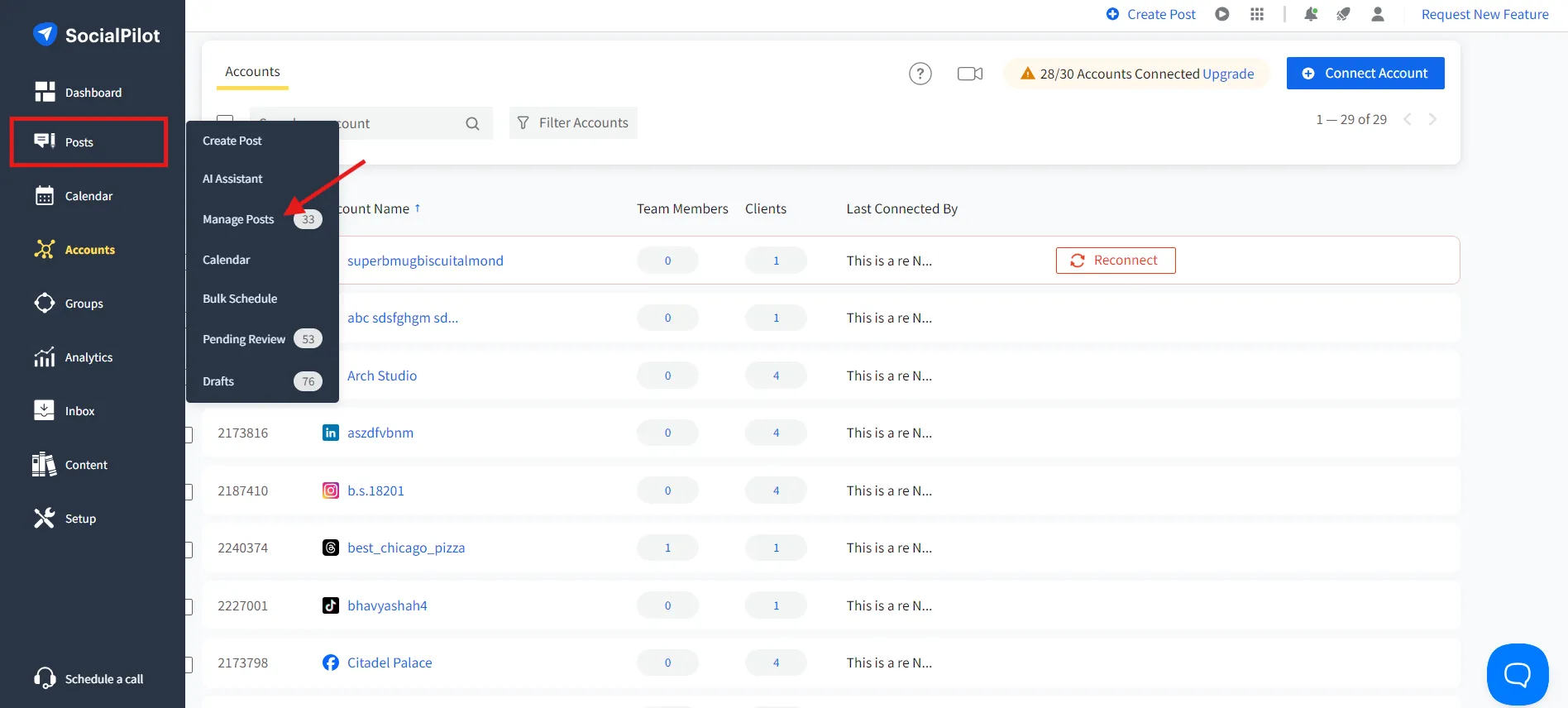This screenshot has width=1568, height=708.
Task: Open the Content library icon
Action: pos(45,464)
